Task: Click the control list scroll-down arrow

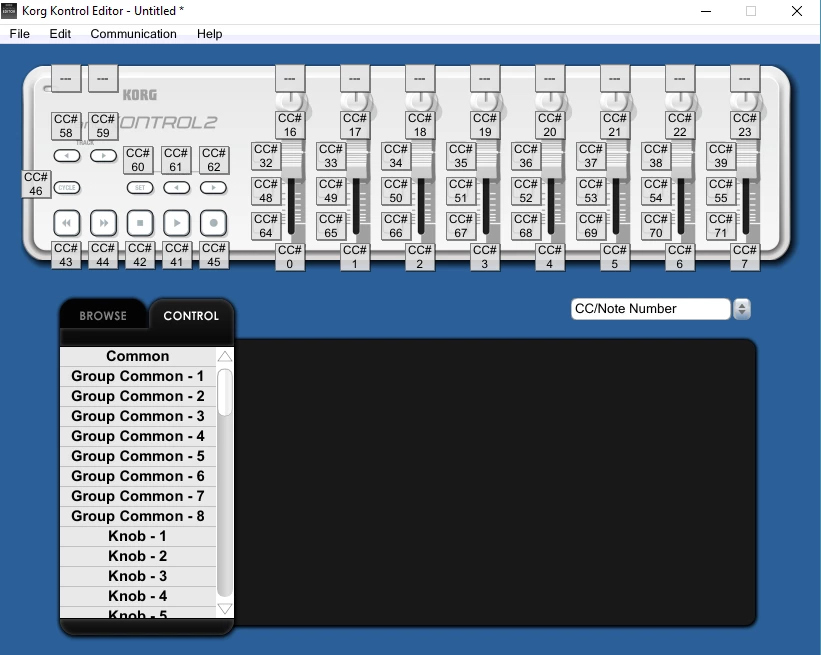Action: click(x=225, y=608)
